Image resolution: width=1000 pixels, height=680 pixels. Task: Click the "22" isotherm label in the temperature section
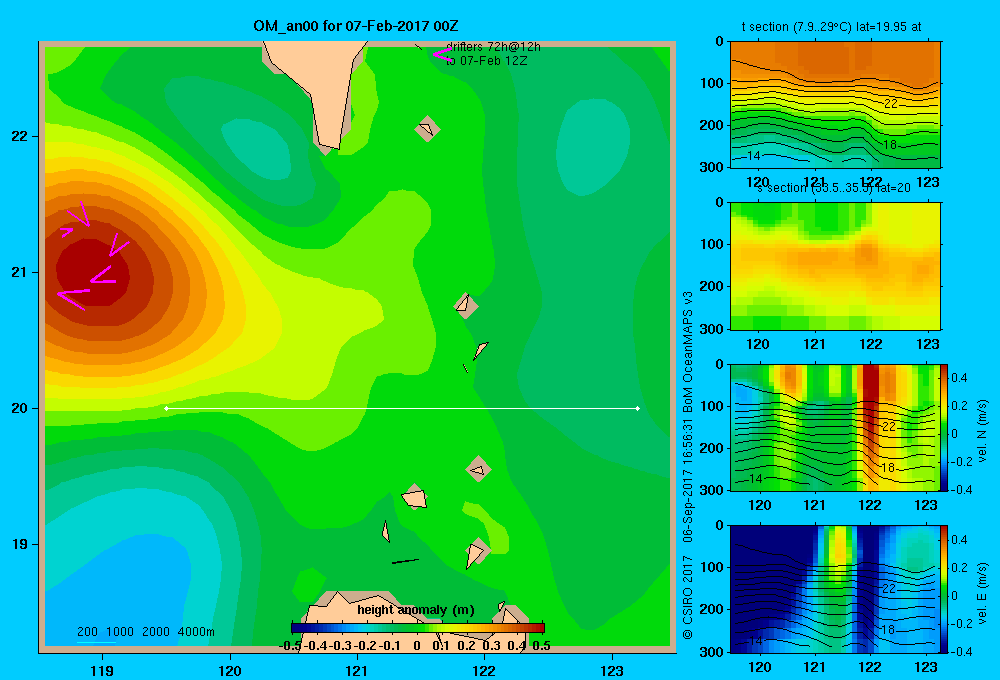tap(891, 103)
